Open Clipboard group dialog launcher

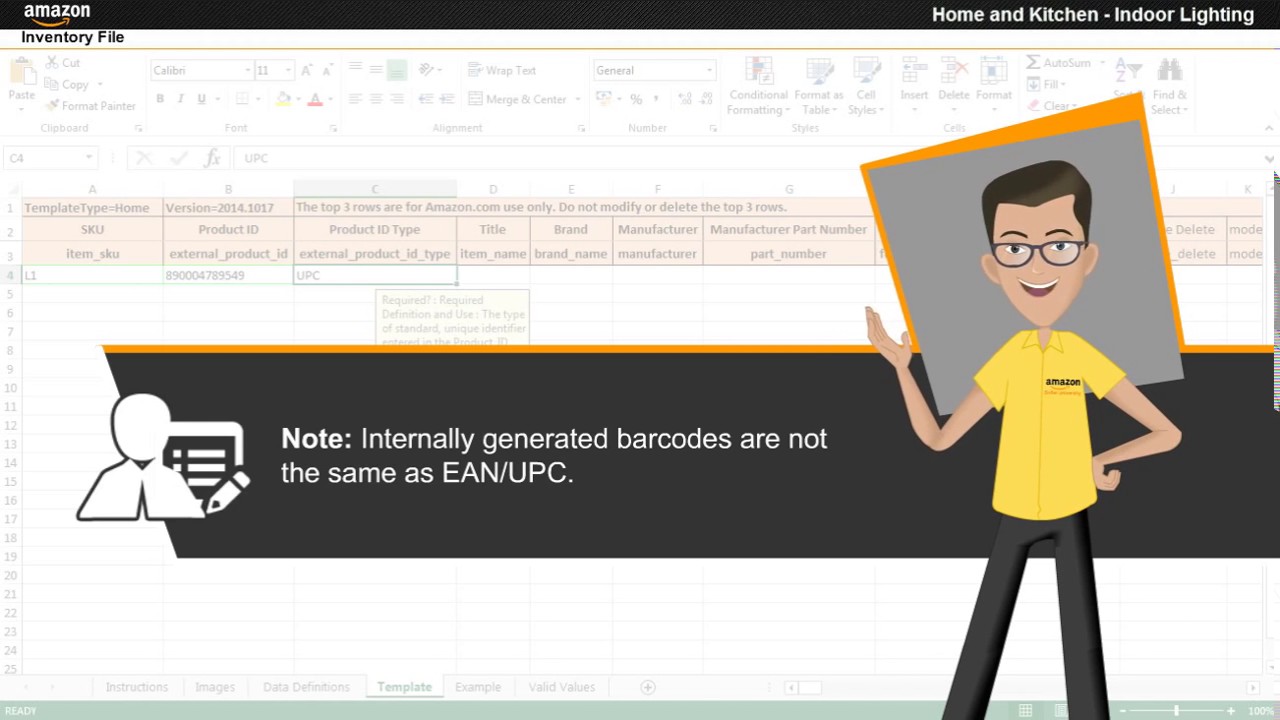pos(138,128)
